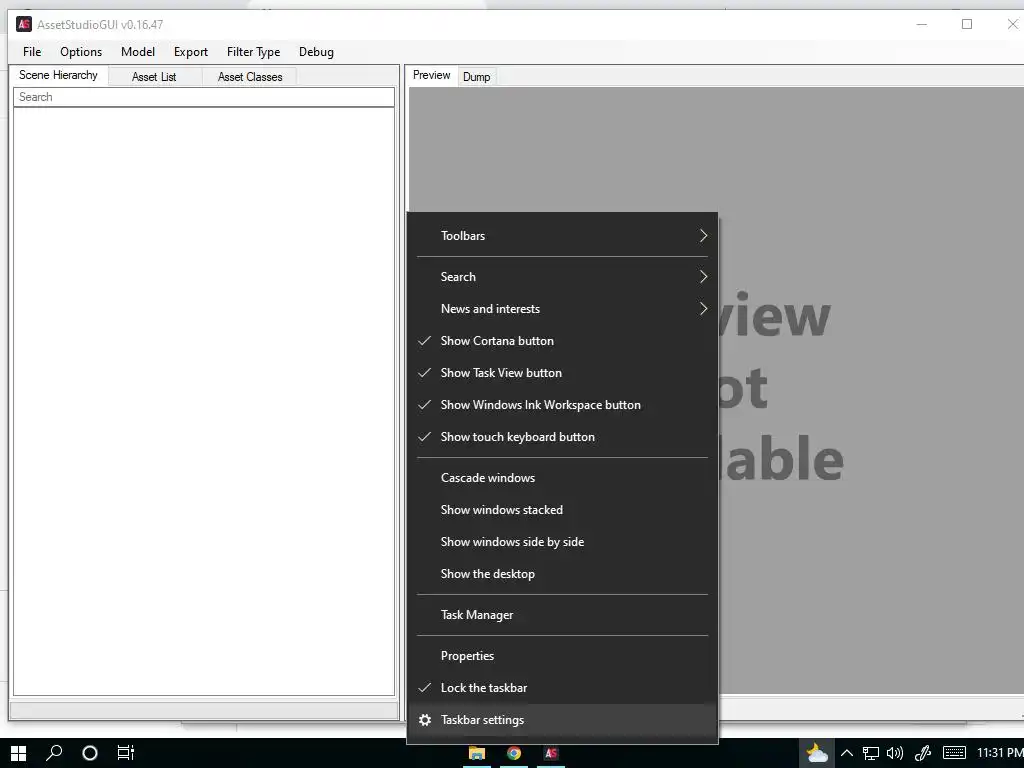Maximize the AssetStudioGUI window
Image resolution: width=1024 pixels, height=768 pixels.
pyautogui.click(x=967, y=24)
